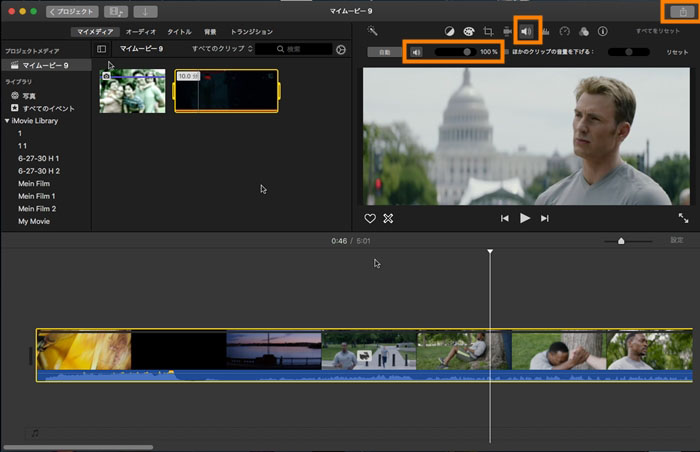Click the すべてをリセット button
700x452 pixels.
pos(656,32)
